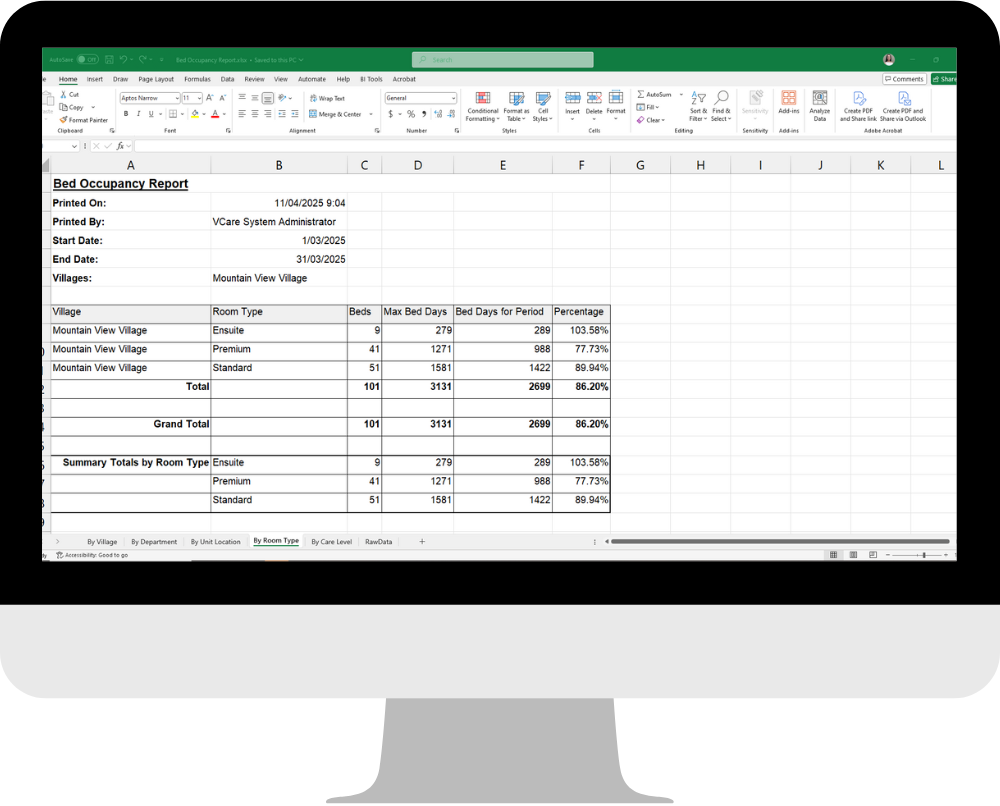Open the font size 11 dropdown
The width and height of the screenshot is (1000, 806).
pos(200,98)
